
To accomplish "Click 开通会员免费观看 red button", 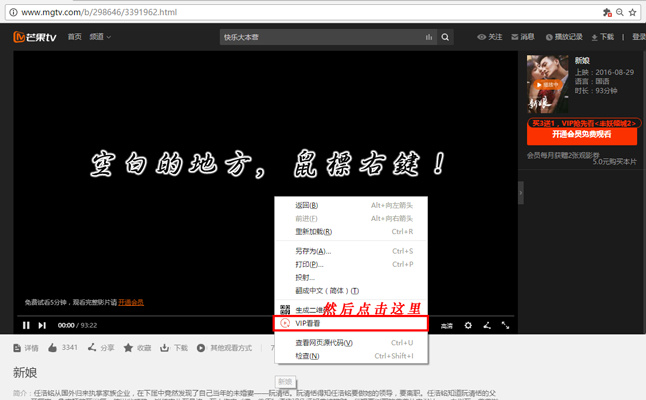I will (x=582, y=134).
